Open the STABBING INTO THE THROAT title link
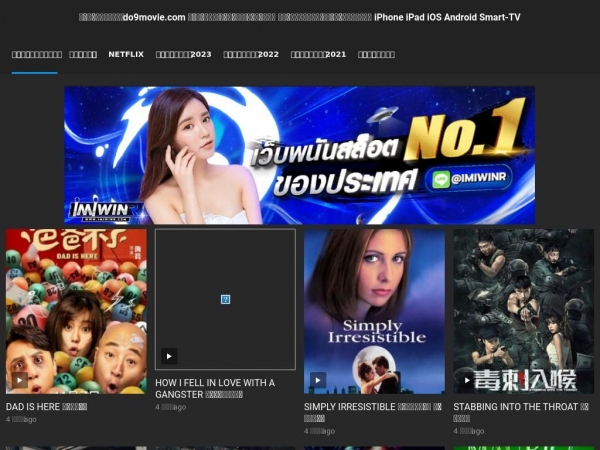The width and height of the screenshot is (600, 450). pos(521,412)
